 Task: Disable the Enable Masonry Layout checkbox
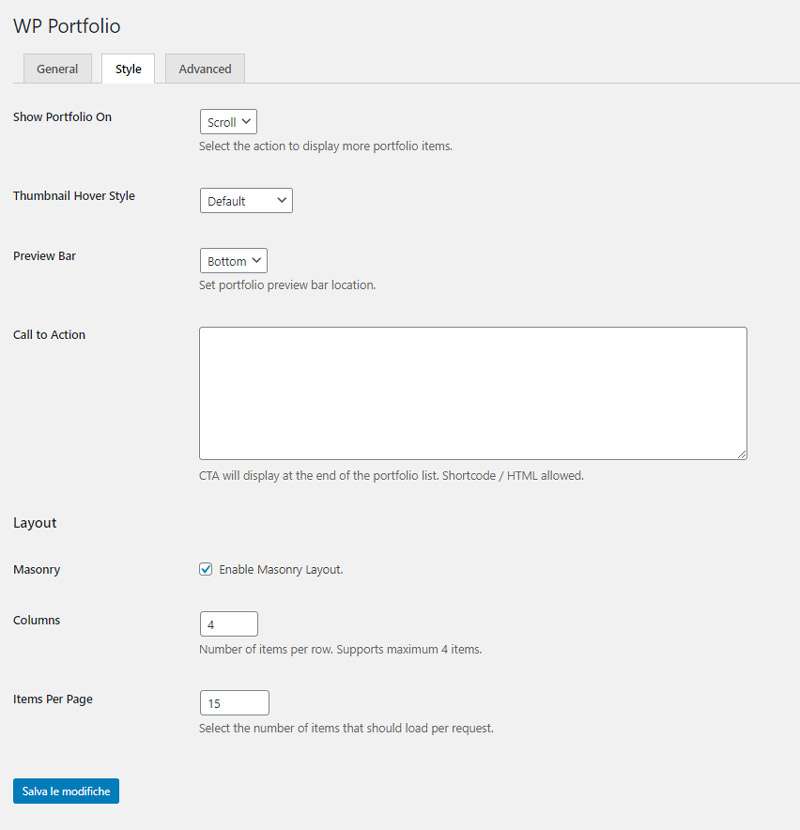pyautogui.click(x=206, y=570)
